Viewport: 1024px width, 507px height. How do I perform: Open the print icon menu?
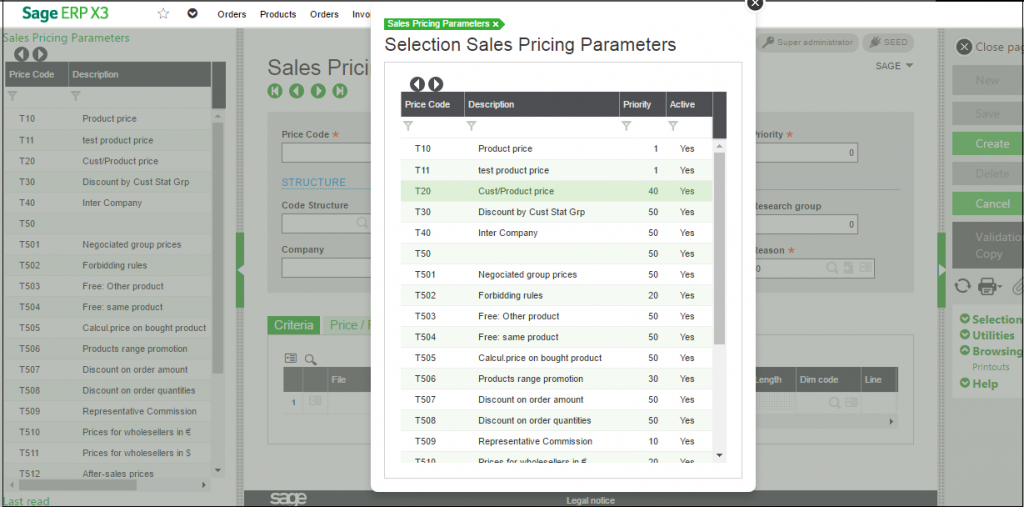click(x=990, y=286)
